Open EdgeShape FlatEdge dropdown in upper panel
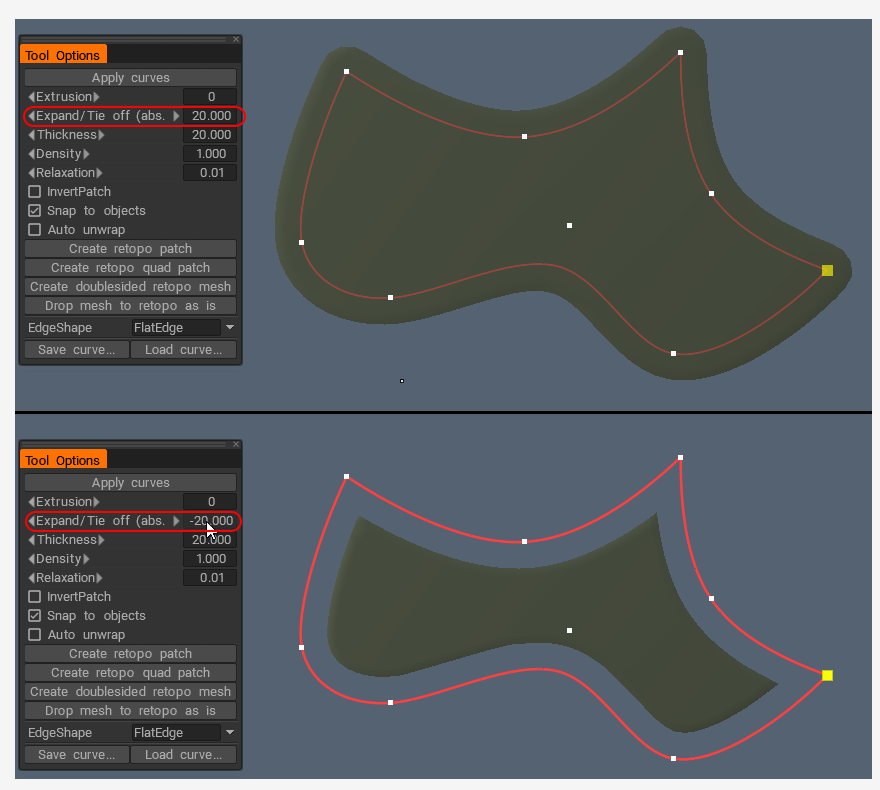Viewport: 880px width, 790px height. pyautogui.click(x=184, y=328)
